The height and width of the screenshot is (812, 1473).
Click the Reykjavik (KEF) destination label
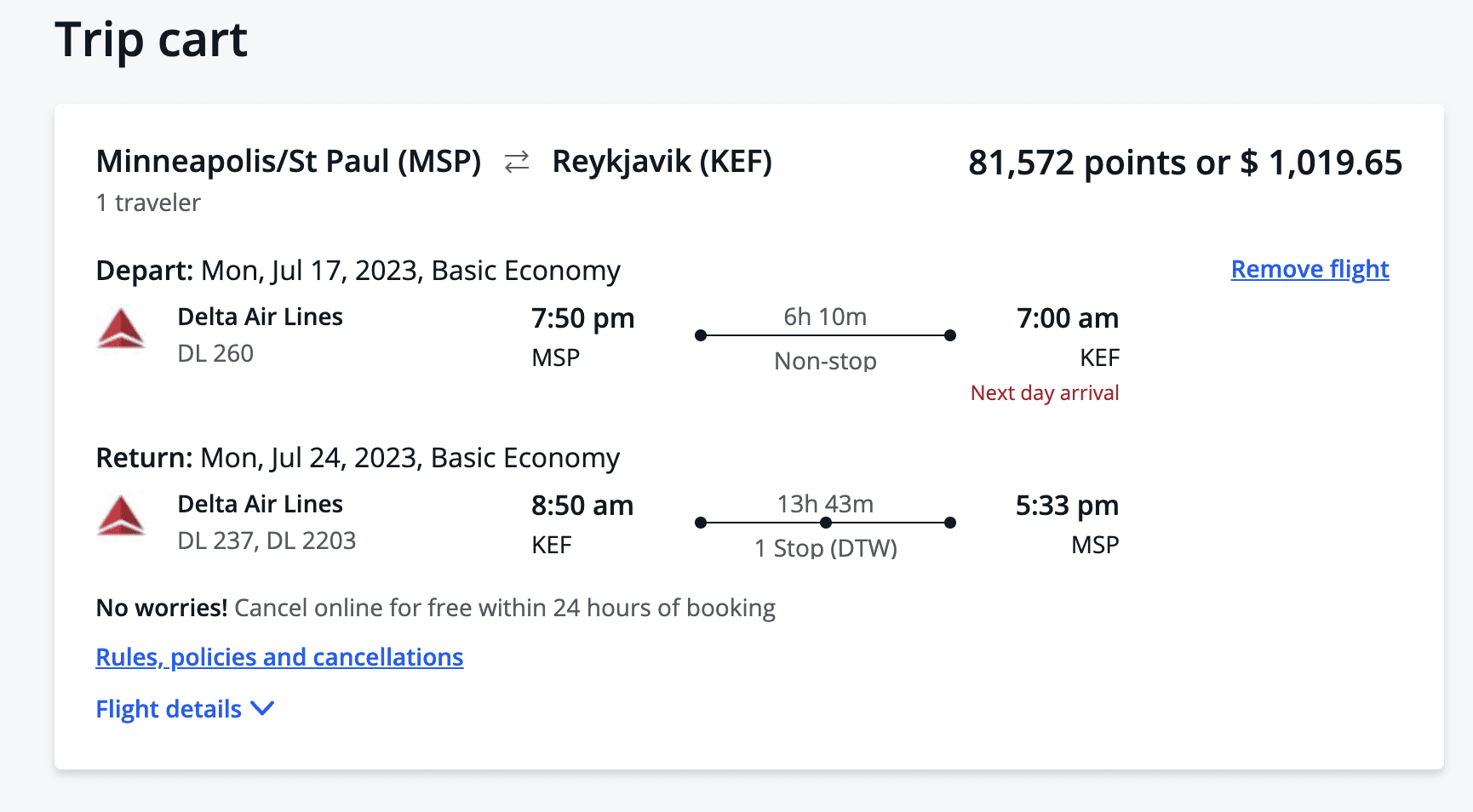(663, 162)
